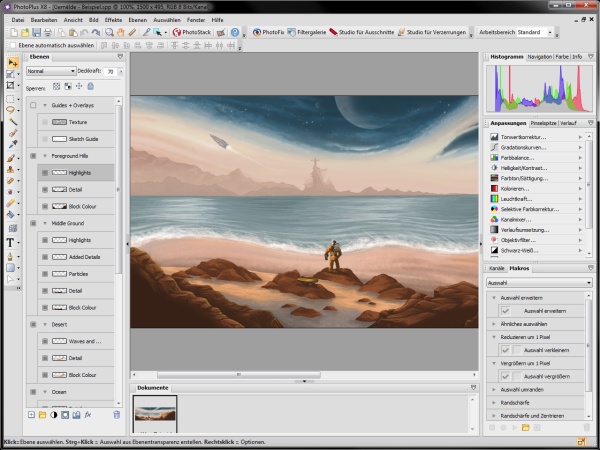Click the Deckkraft opacity value field

click(x=111, y=72)
